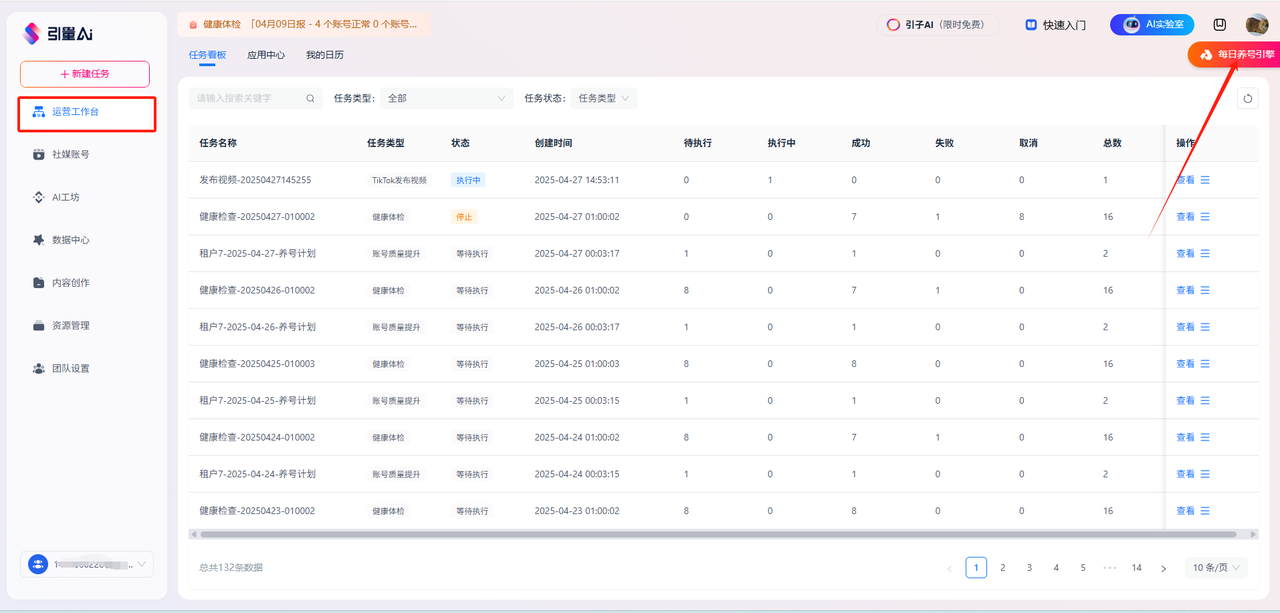Image resolution: width=1280 pixels, height=613 pixels.
Task: Click 查看 for 发布视频-20250427145255
Action: (x=1185, y=180)
